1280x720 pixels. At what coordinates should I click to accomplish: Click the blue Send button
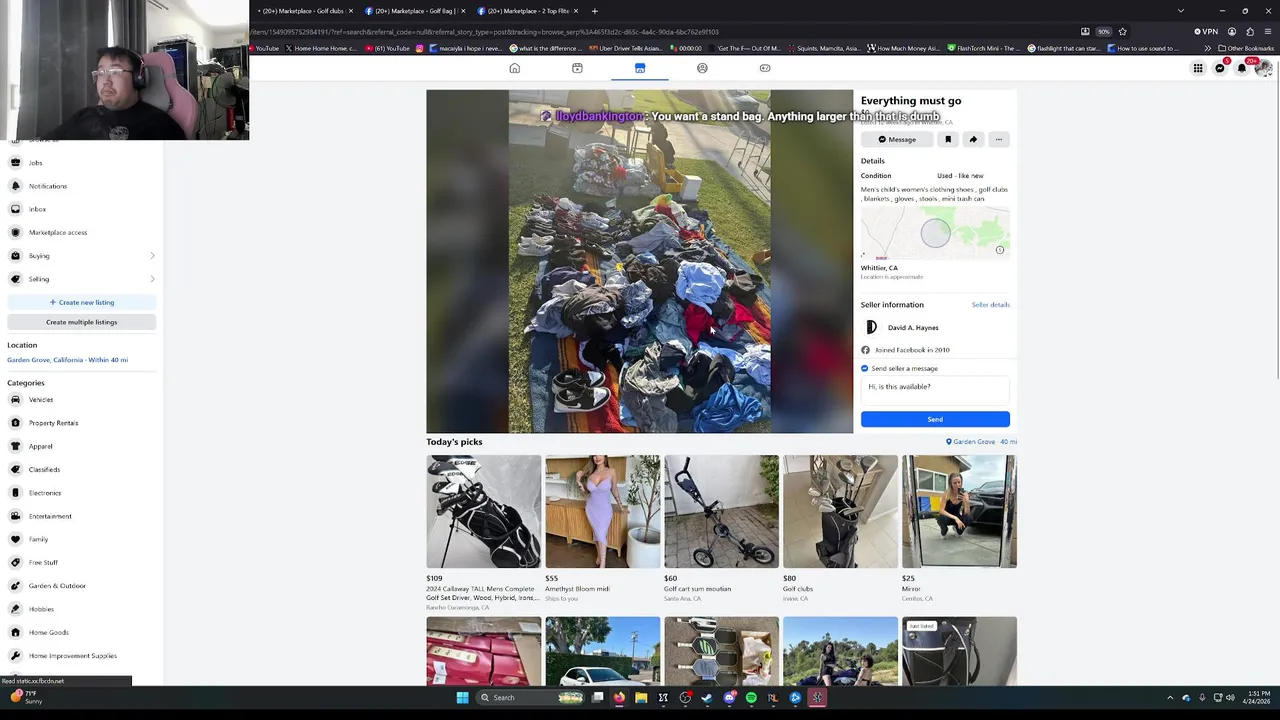point(935,419)
